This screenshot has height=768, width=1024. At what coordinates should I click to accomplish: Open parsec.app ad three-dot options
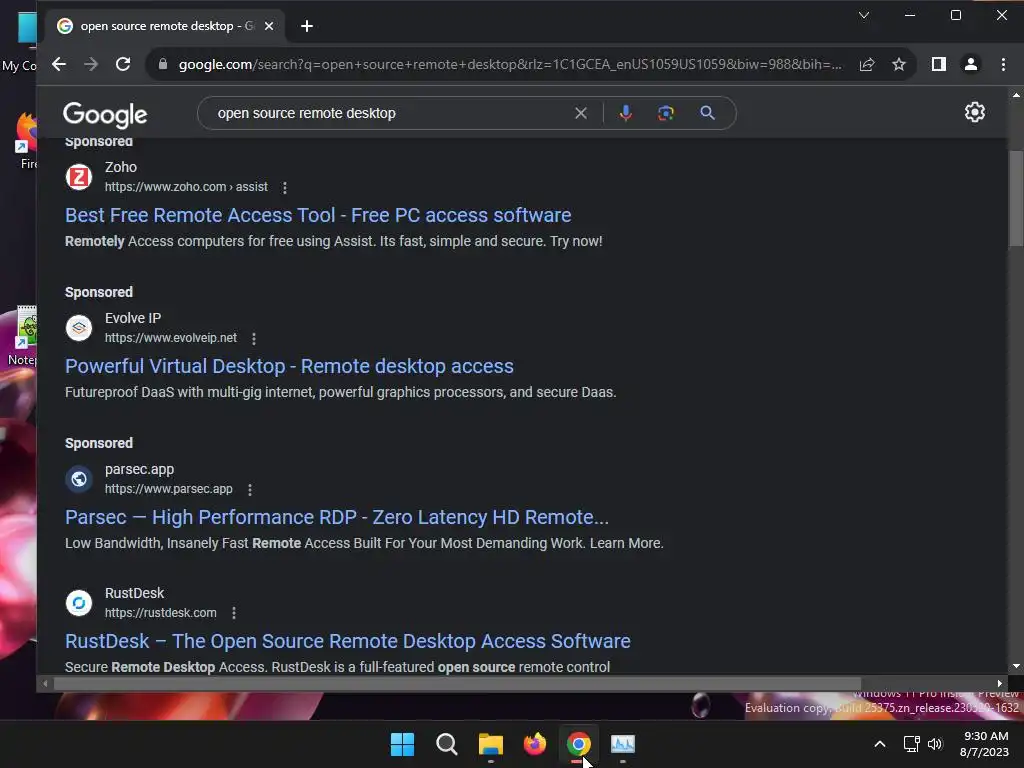[249, 489]
